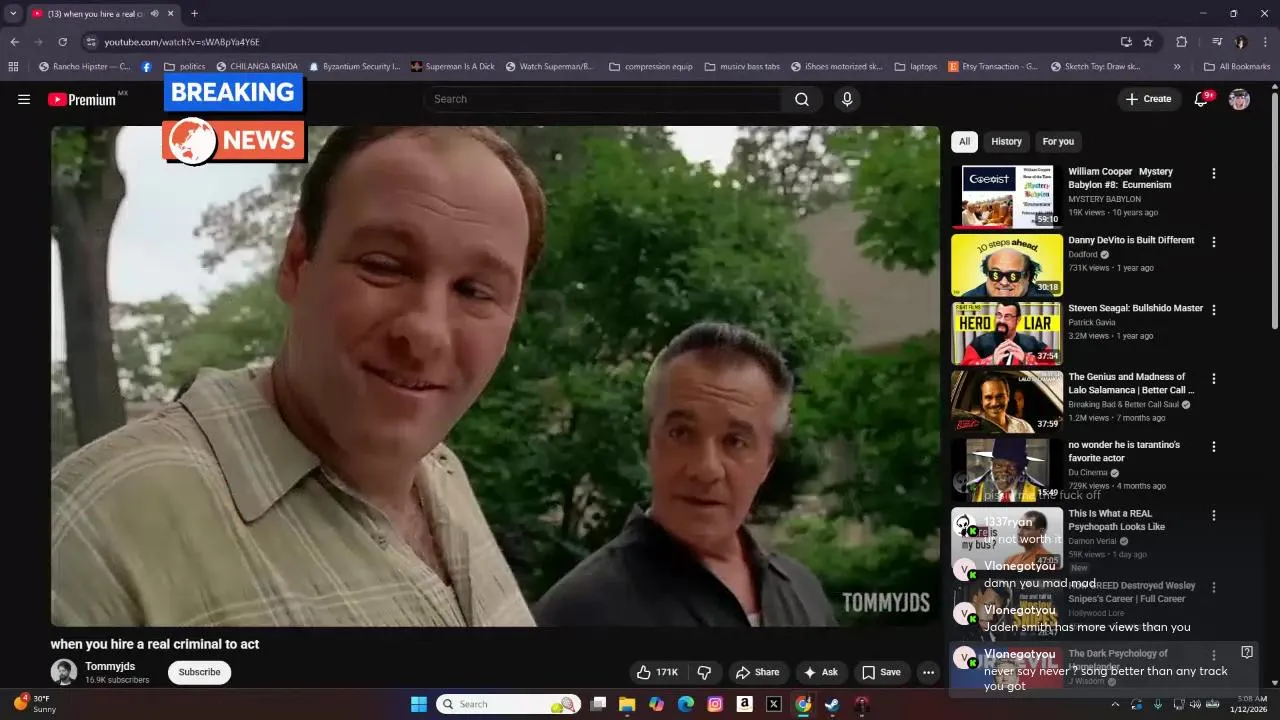Open options for REAL Psychopath video
The image size is (1280, 720).
tap(1214, 515)
